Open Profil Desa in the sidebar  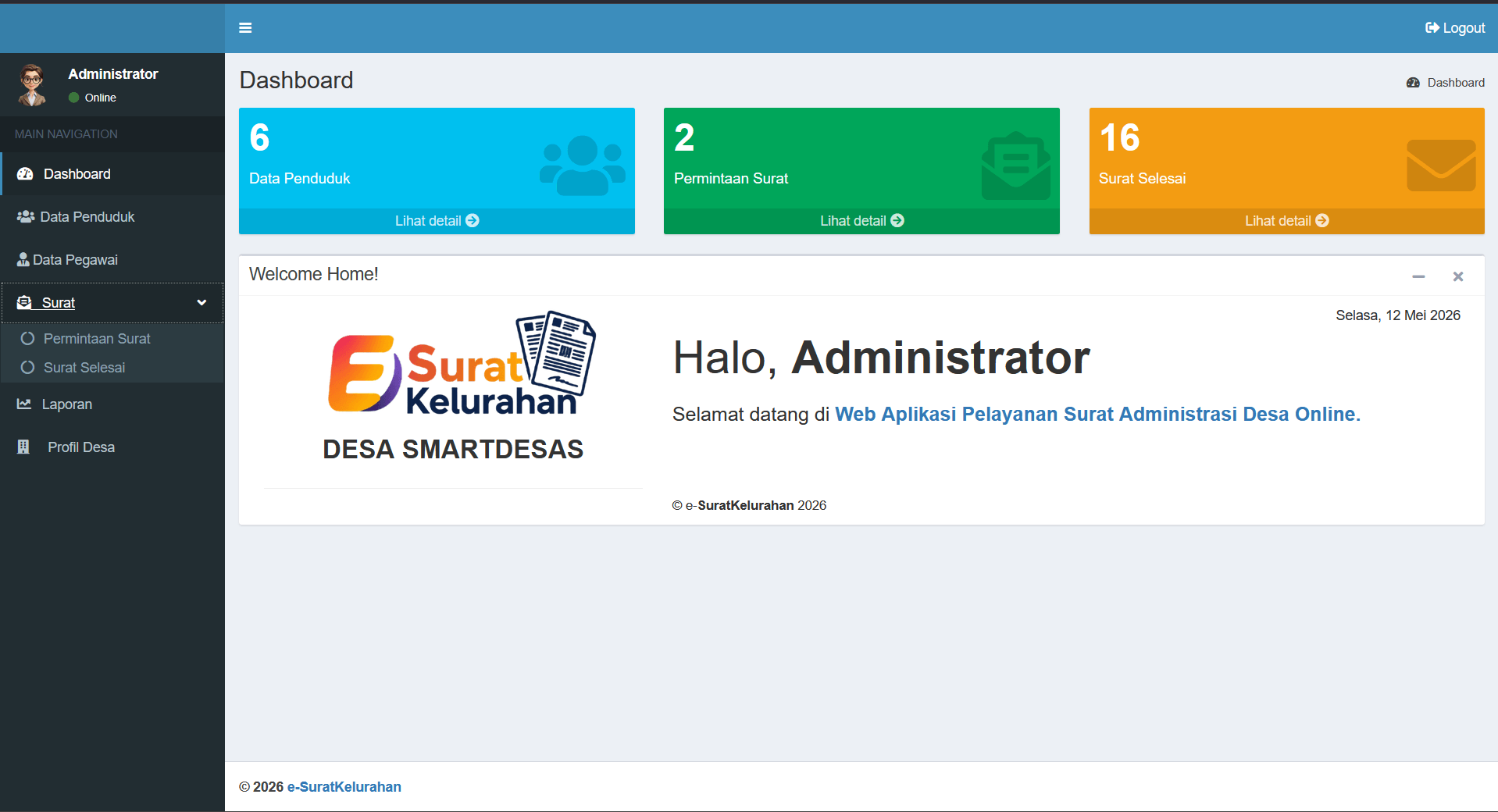(112, 447)
